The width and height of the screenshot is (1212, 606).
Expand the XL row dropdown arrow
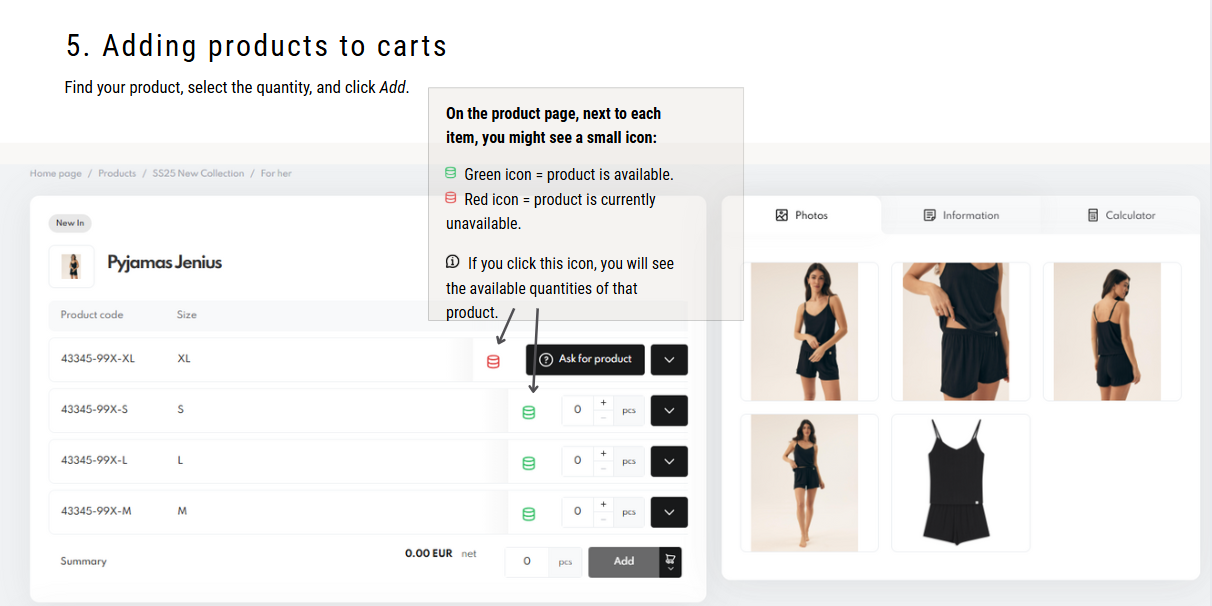click(x=669, y=360)
